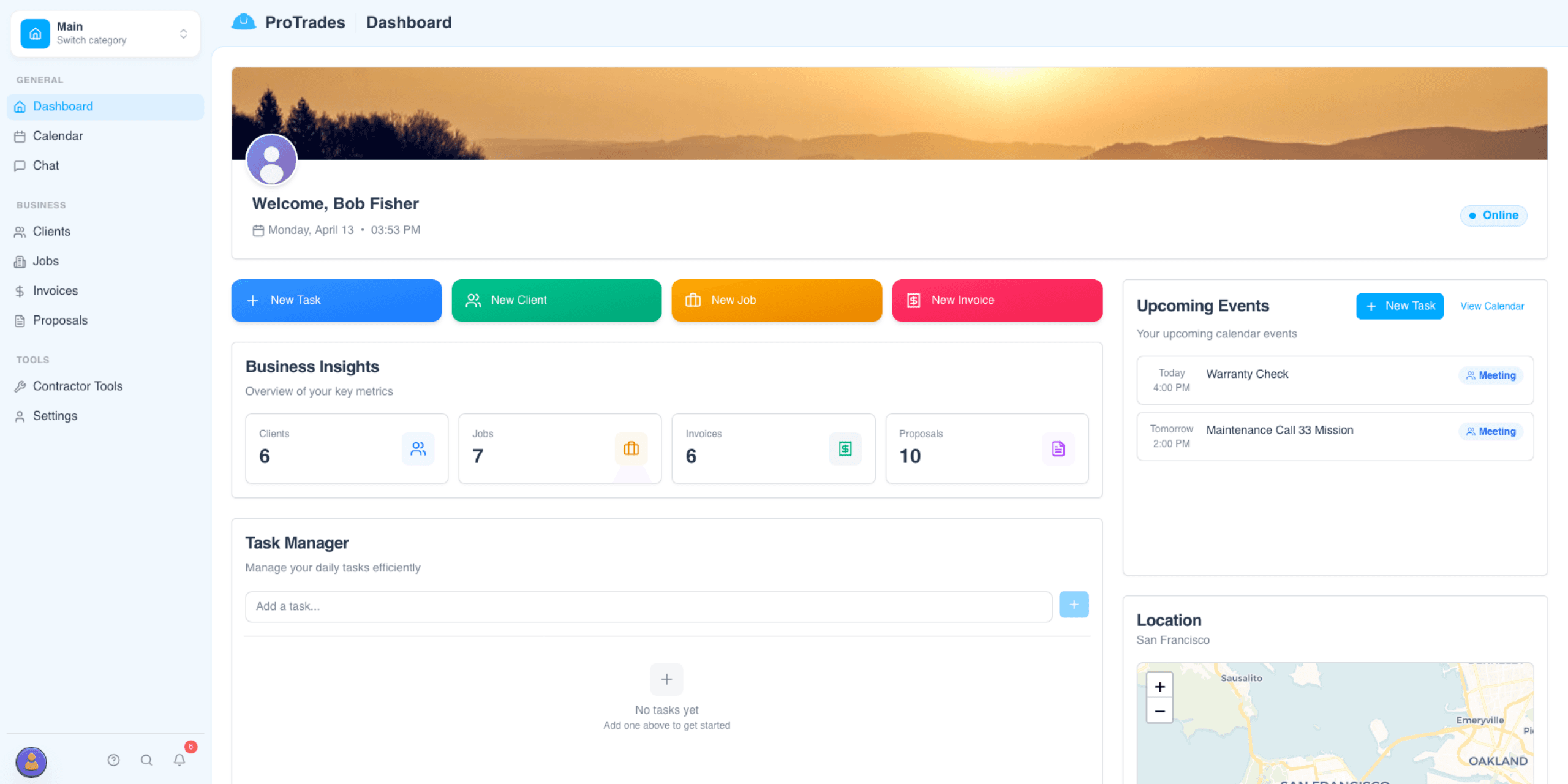Open Contractor Tools with the wrench icon
Screen dimensions: 1568x784
point(20,386)
